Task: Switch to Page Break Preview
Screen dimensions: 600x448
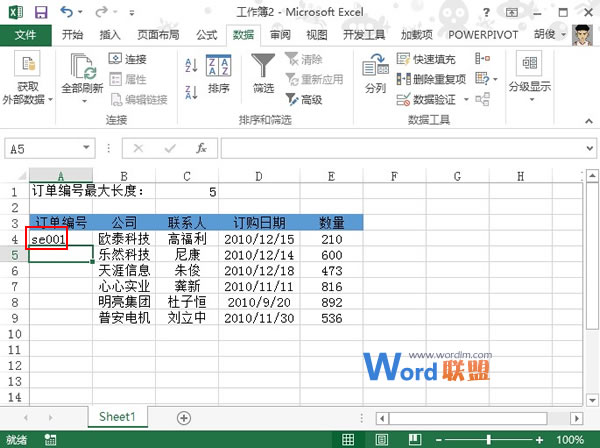Action: tap(415, 440)
